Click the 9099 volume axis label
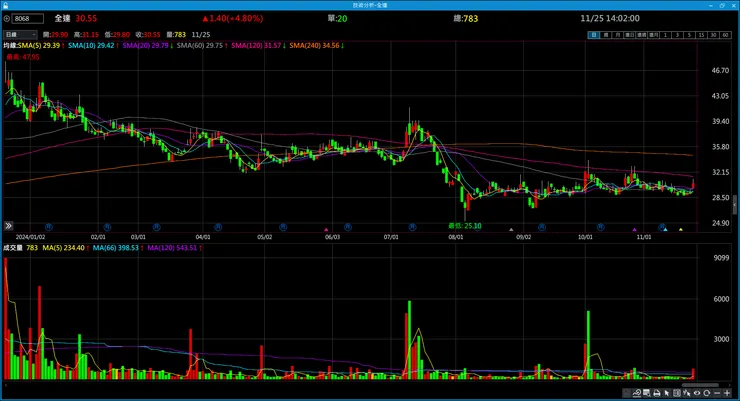 tap(721, 258)
